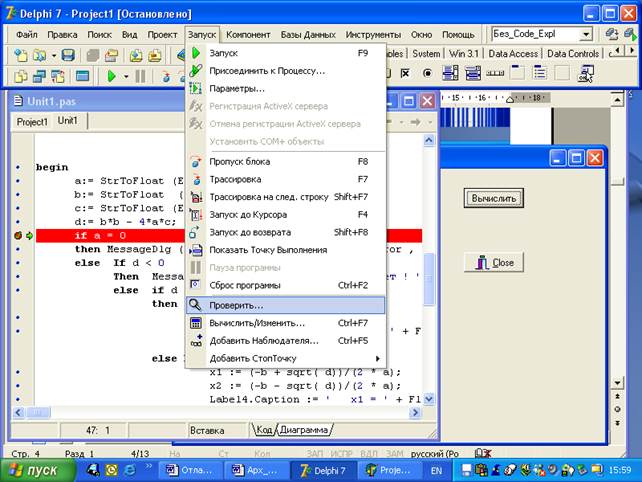Image resolution: width=642 pixels, height=482 pixels.
Task: Choose Запуск до возврата entry
Action: click(285, 232)
